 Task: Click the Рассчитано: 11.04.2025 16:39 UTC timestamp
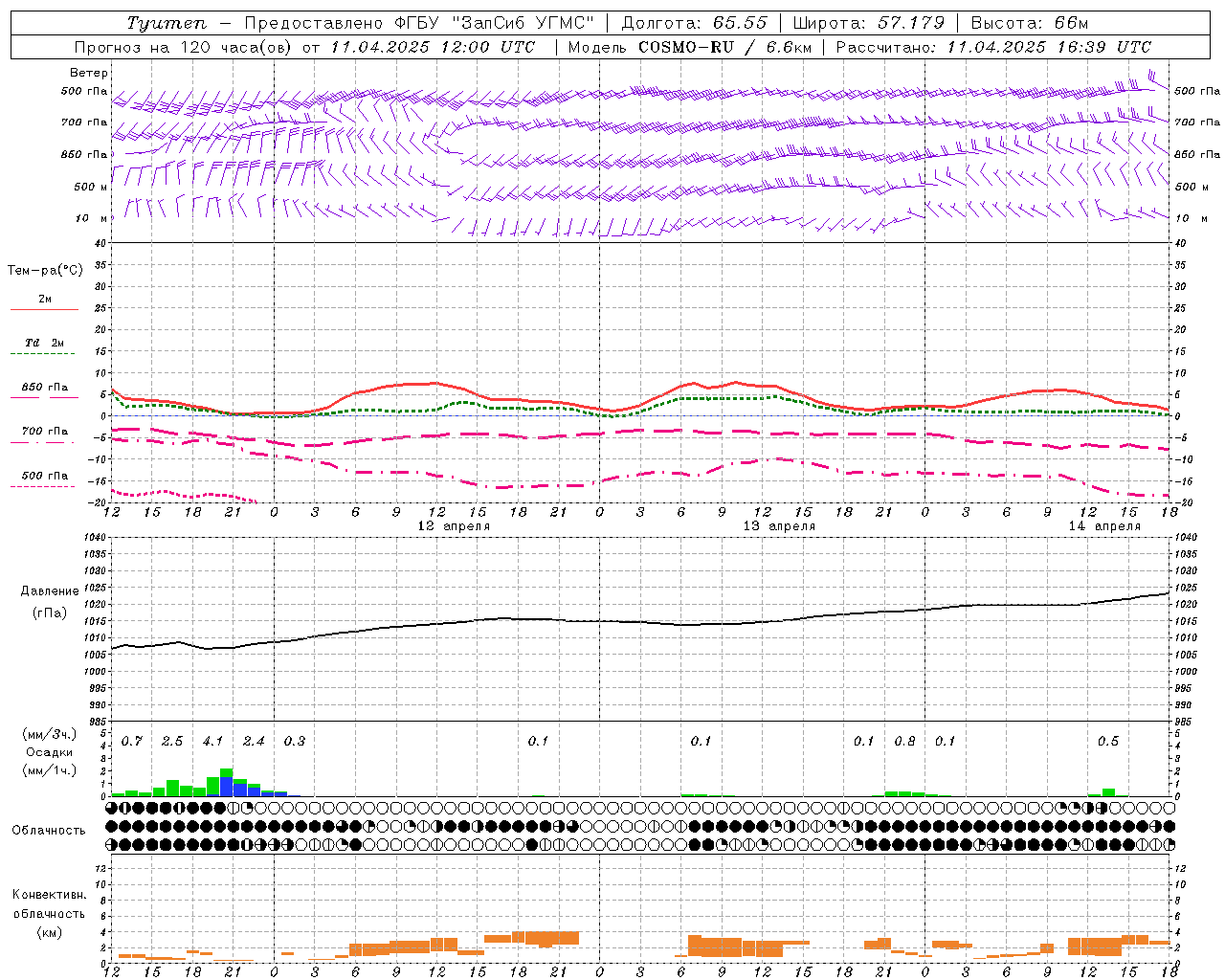[x=993, y=47]
